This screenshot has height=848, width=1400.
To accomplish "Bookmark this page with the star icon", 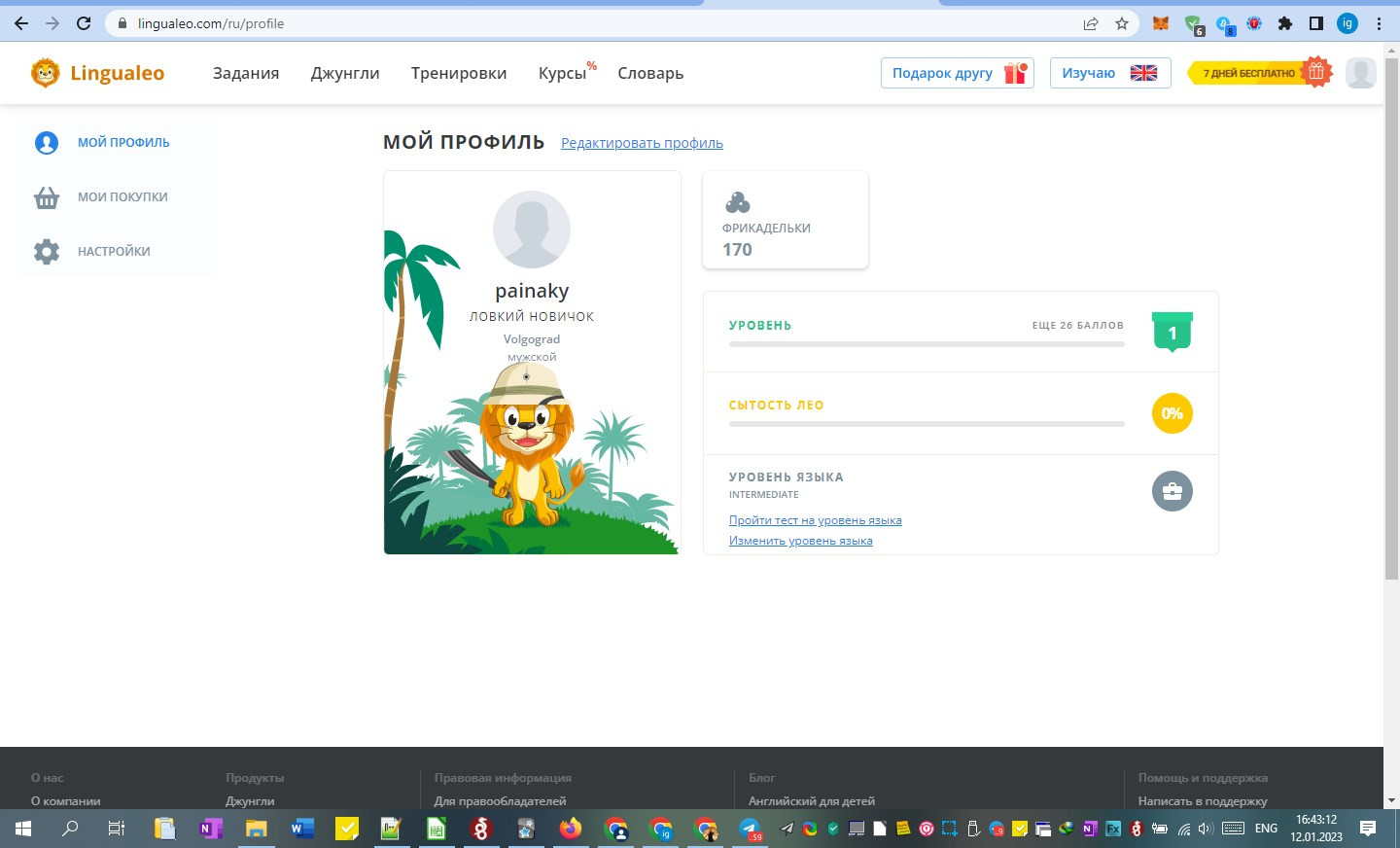I will 1122,23.
